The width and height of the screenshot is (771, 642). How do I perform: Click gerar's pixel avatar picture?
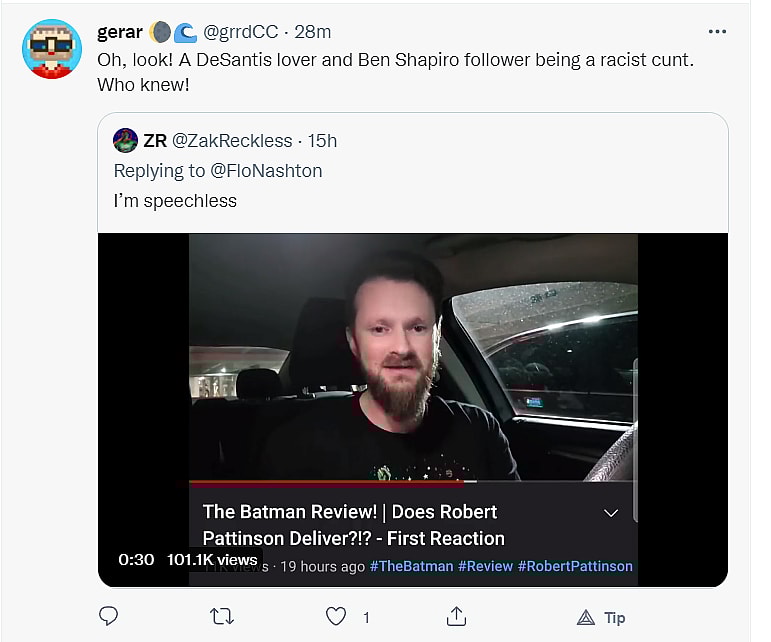[x=52, y=49]
